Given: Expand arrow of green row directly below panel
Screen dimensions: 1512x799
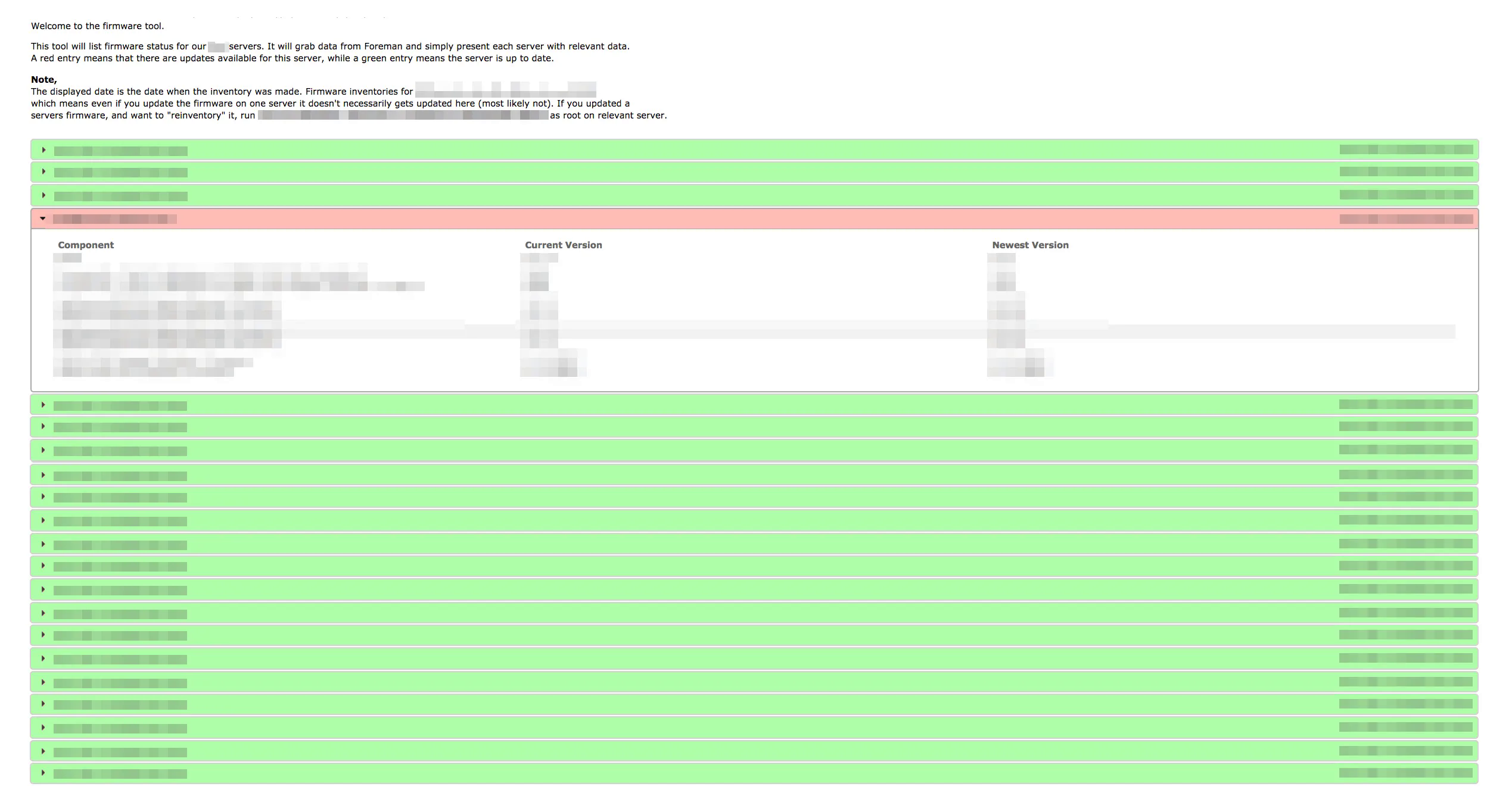Looking at the screenshot, I should pyautogui.click(x=43, y=405).
